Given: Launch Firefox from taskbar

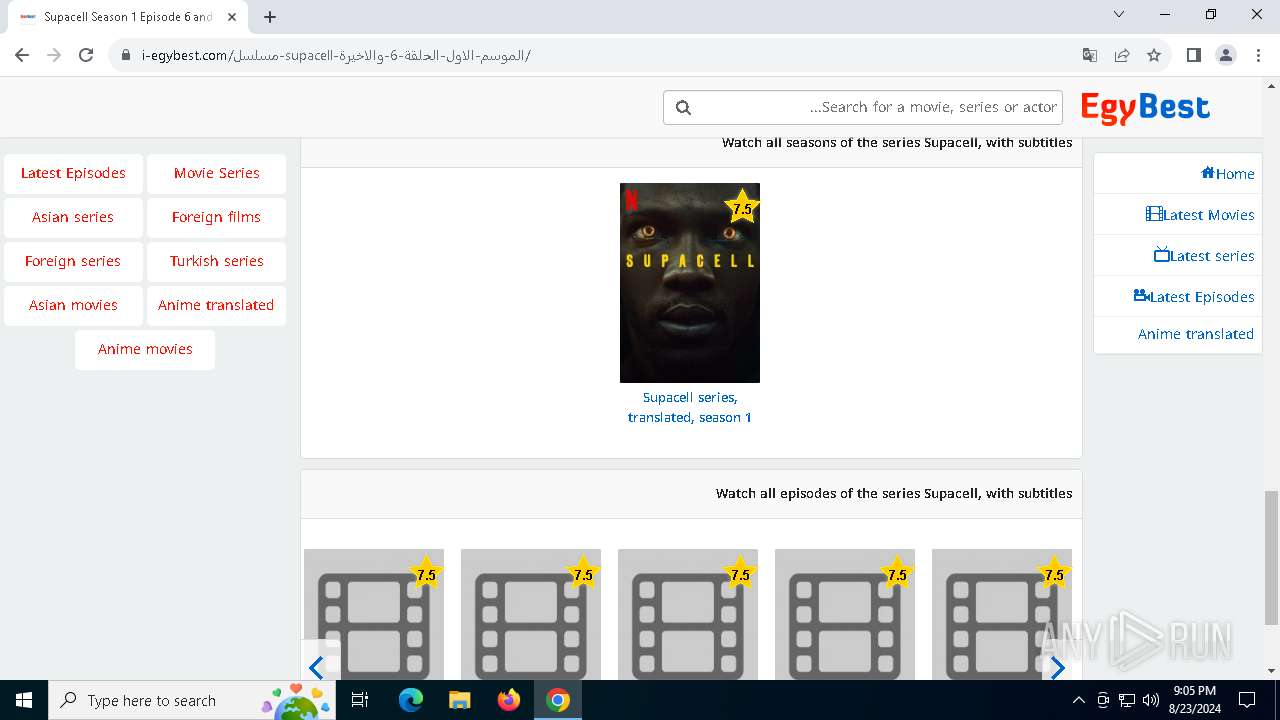Looking at the screenshot, I should pos(509,700).
